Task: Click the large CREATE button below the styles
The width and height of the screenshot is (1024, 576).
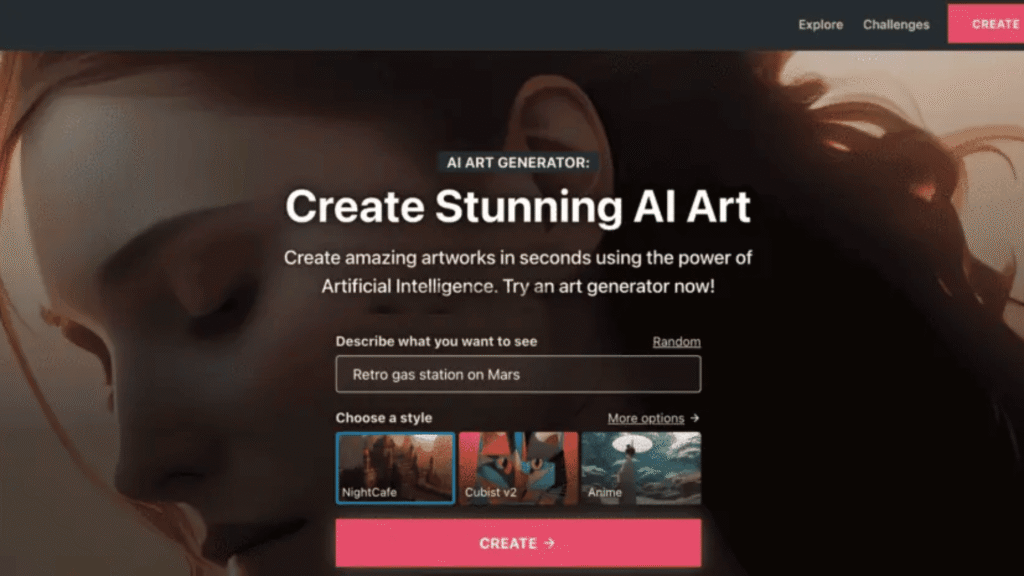Action: click(518, 543)
